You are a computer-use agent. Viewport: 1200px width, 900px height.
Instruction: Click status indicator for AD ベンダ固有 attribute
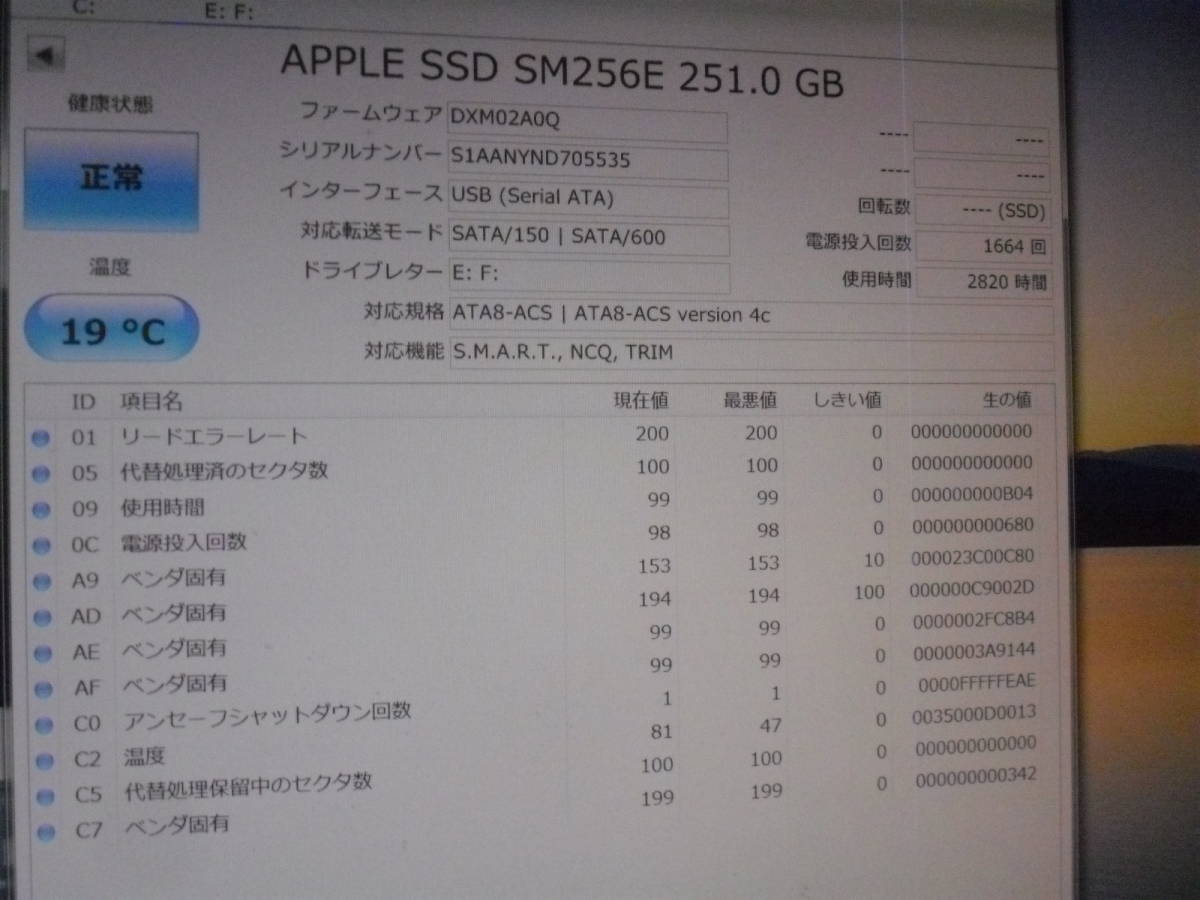(x=40, y=615)
